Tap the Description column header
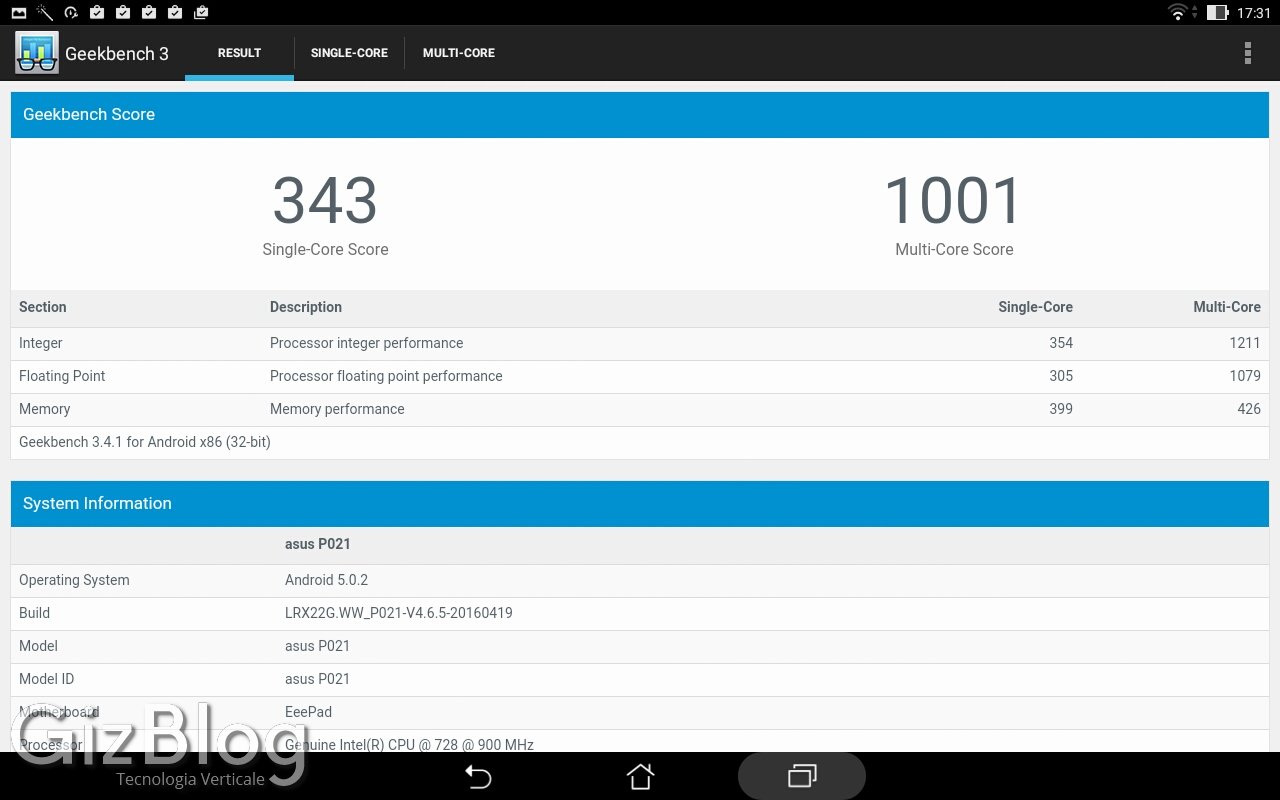Screen dimensions: 1280x800 coord(306,307)
